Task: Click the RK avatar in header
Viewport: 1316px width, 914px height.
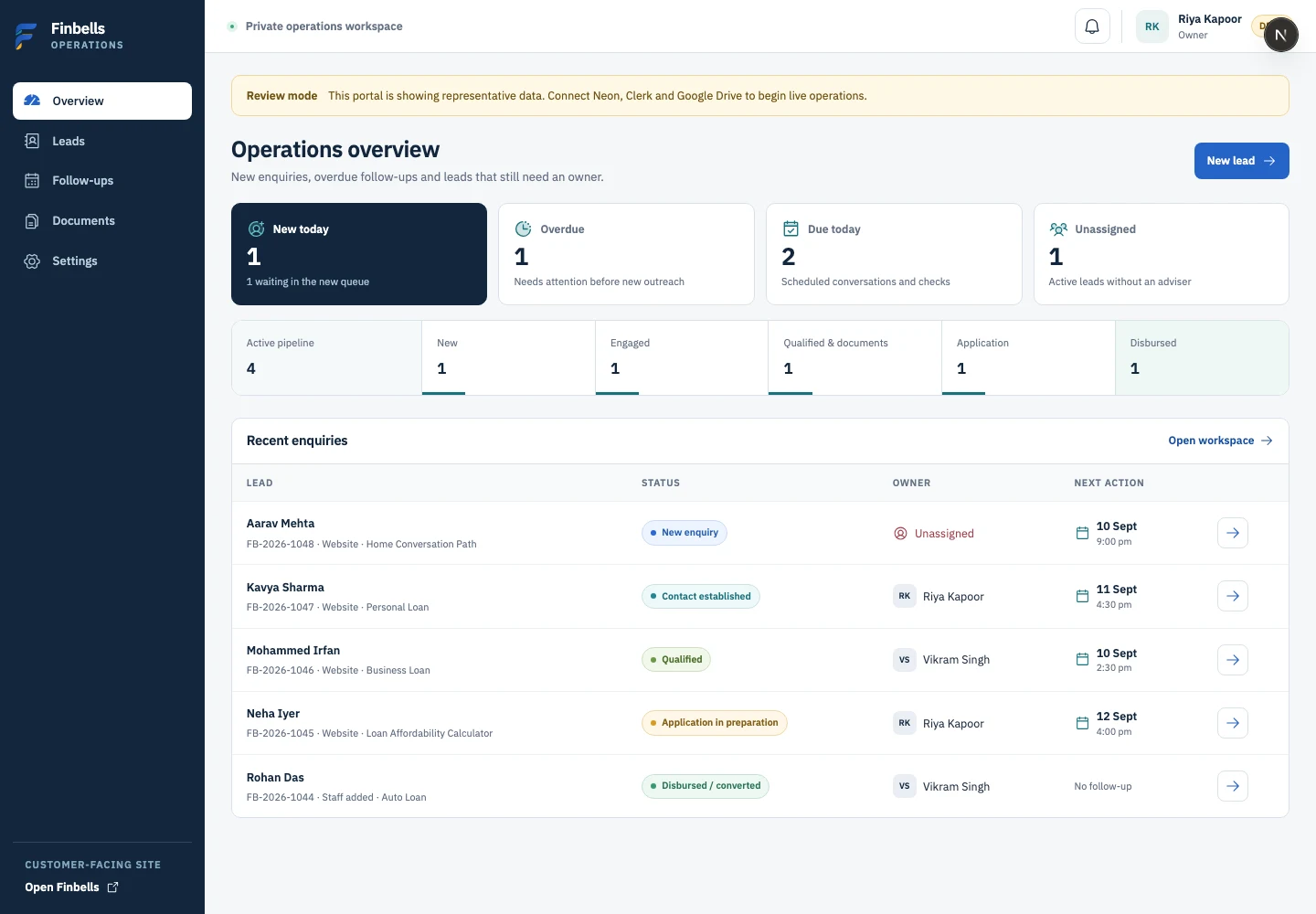Action: (x=1152, y=27)
